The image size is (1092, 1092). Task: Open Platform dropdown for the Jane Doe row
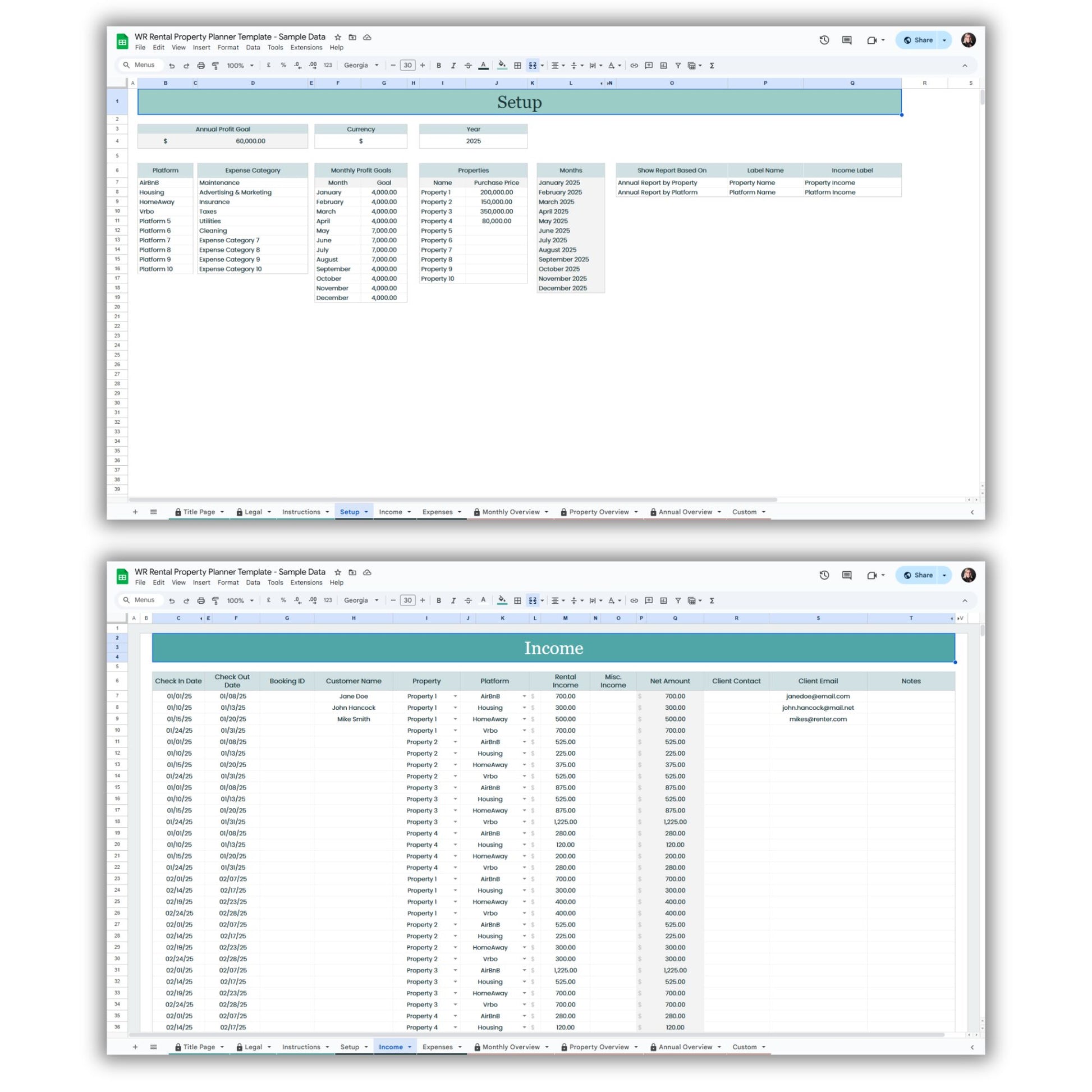click(x=524, y=696)
